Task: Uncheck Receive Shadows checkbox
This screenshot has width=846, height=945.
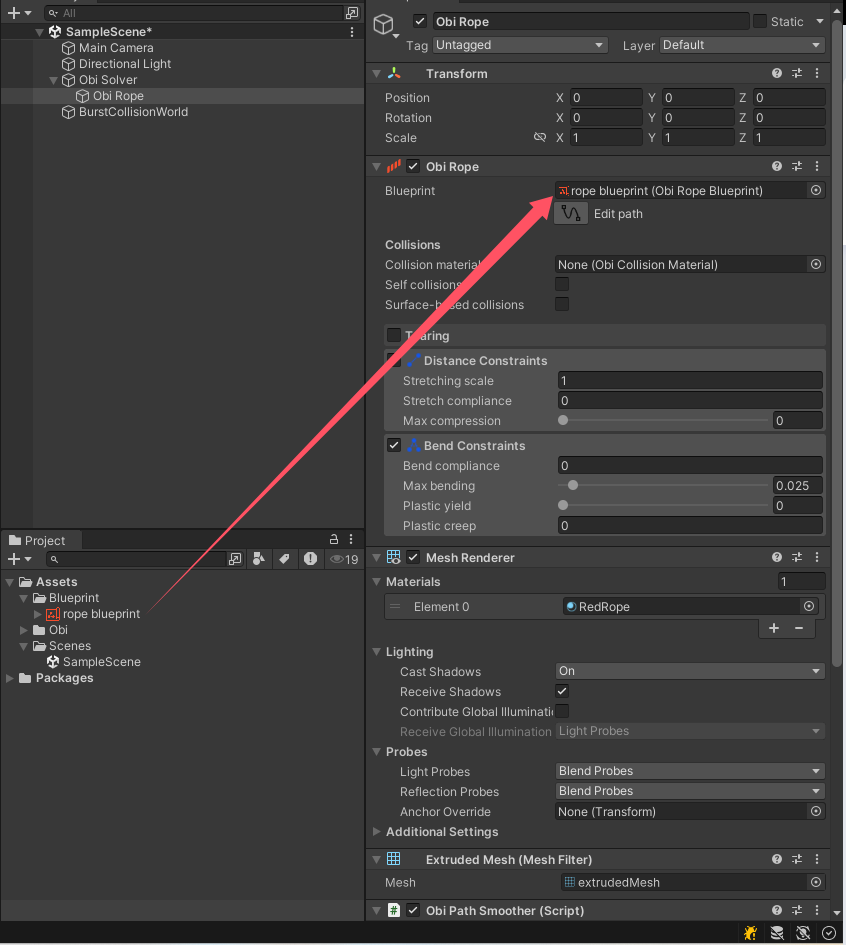Action: click(x=562, y=692)
